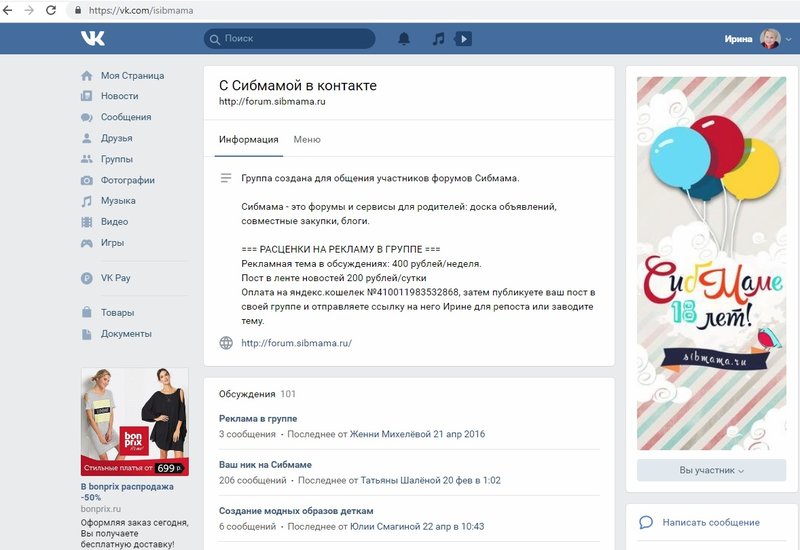Expand the Ирина profile menu

755,39
